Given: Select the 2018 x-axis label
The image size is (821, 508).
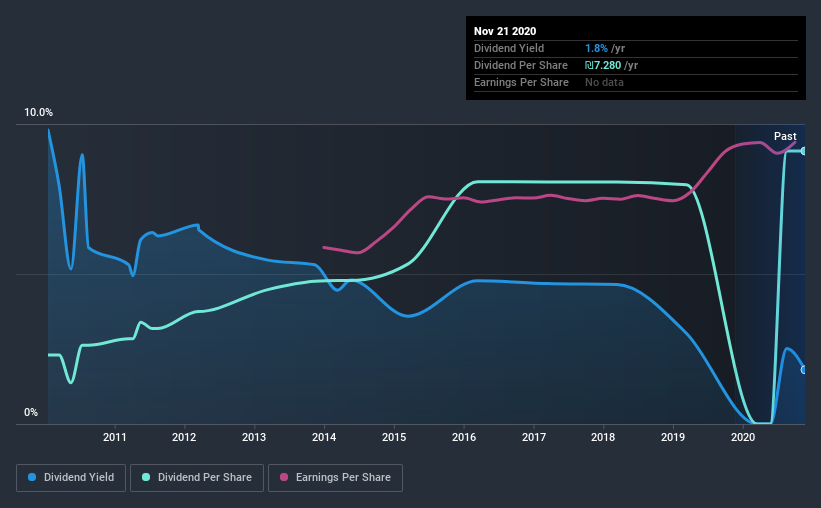Looking at the screenshot, I should [603, 437].
